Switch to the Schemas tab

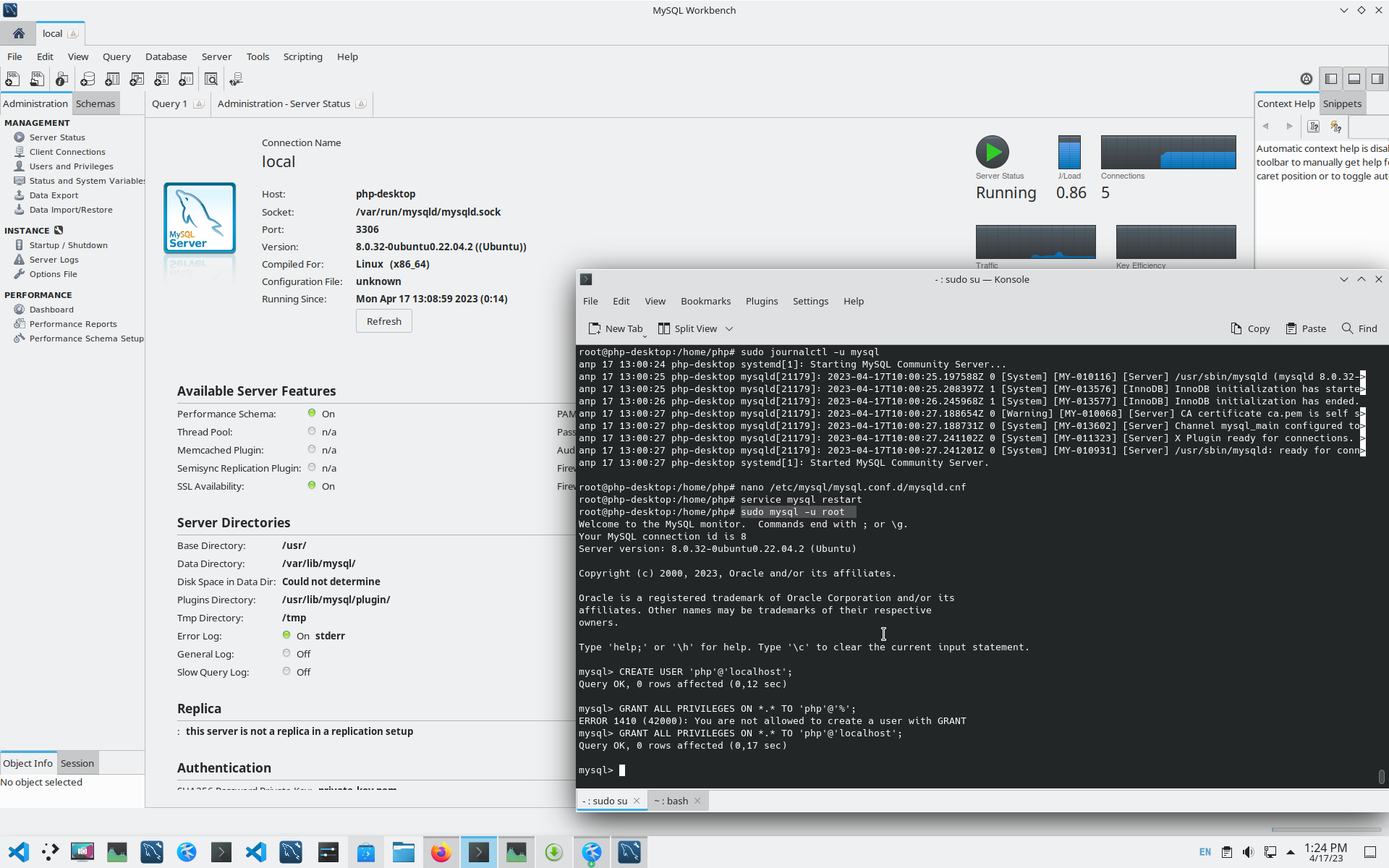95,103
